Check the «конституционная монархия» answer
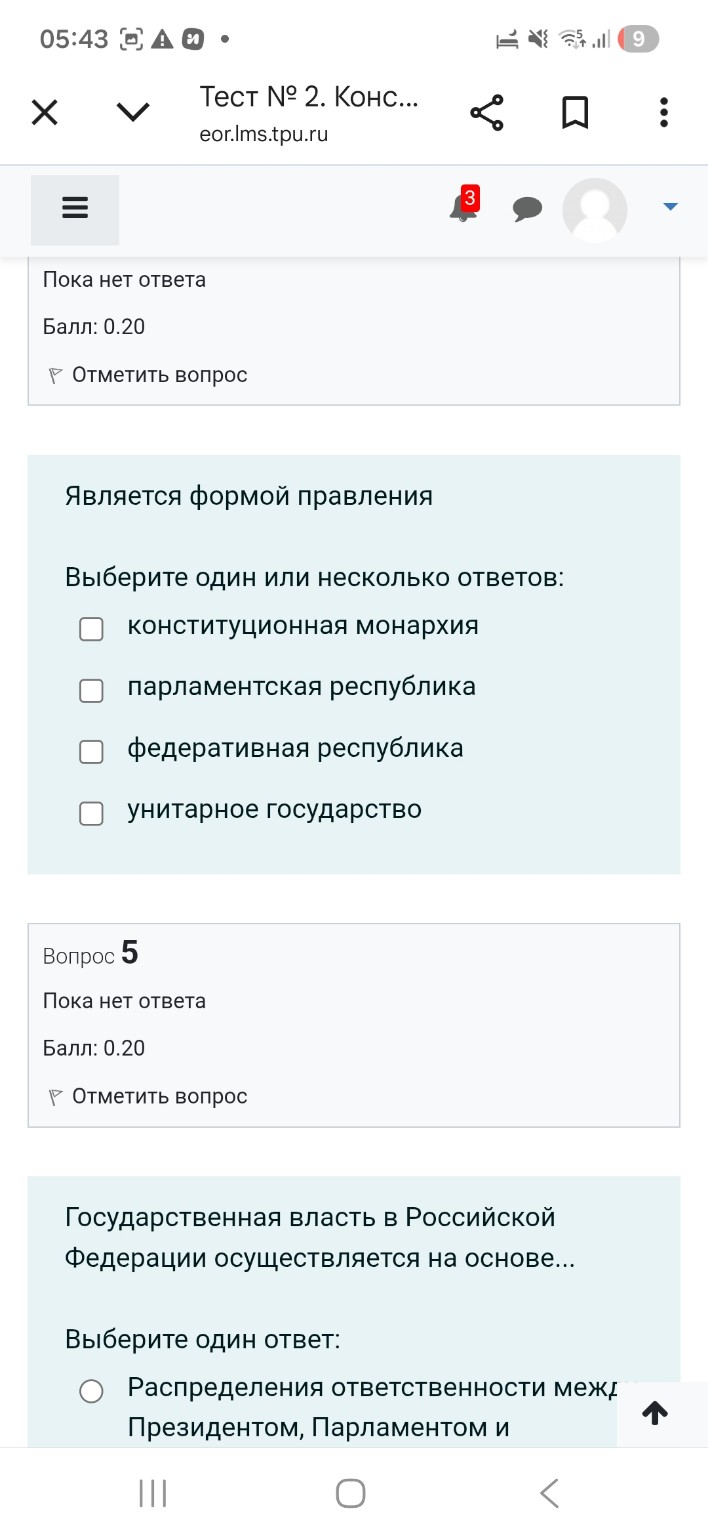Image resolution: width=708 pixels, height=1536 pixels. 91,629
